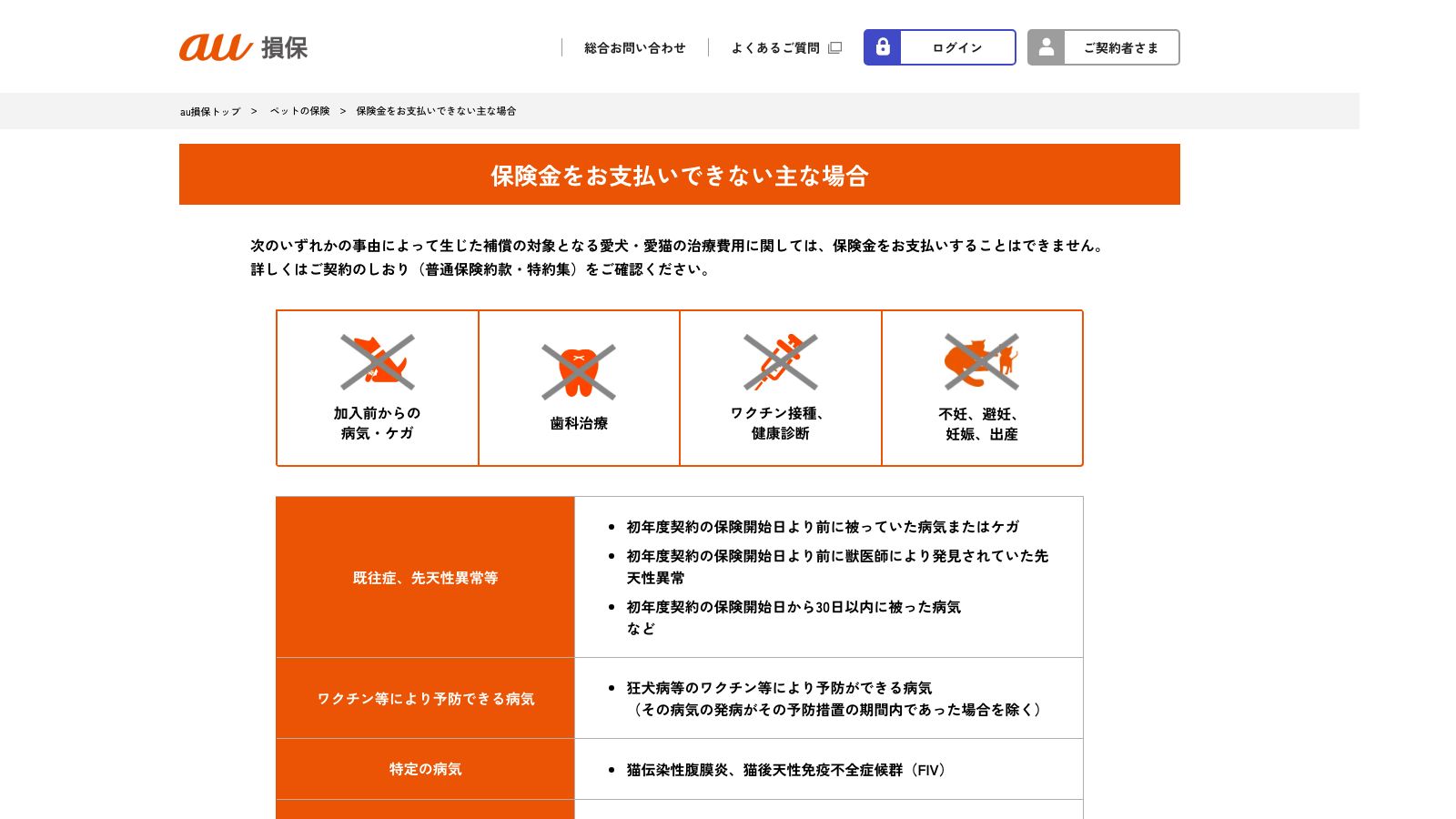
Task: Click the 歯科治療 label
Action: 579,423
